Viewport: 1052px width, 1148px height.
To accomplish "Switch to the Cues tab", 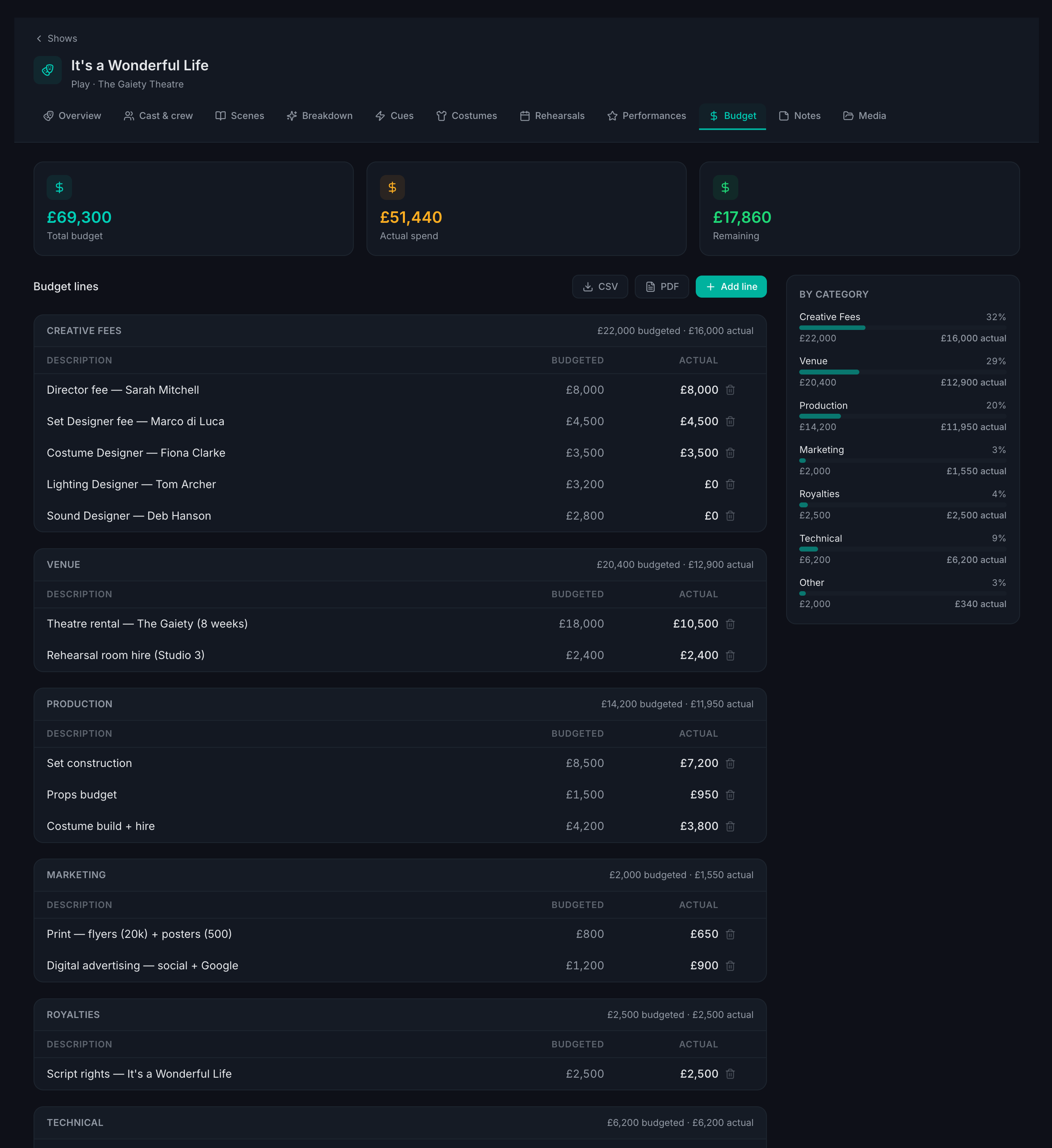I will (395, 116).
